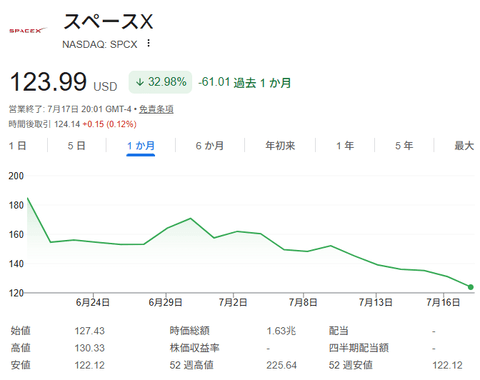Click the スペースX company title

(108, 22)
